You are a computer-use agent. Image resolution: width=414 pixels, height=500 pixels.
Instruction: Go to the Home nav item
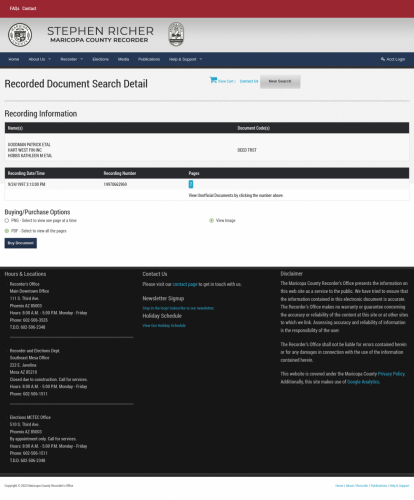pos(14,59)
